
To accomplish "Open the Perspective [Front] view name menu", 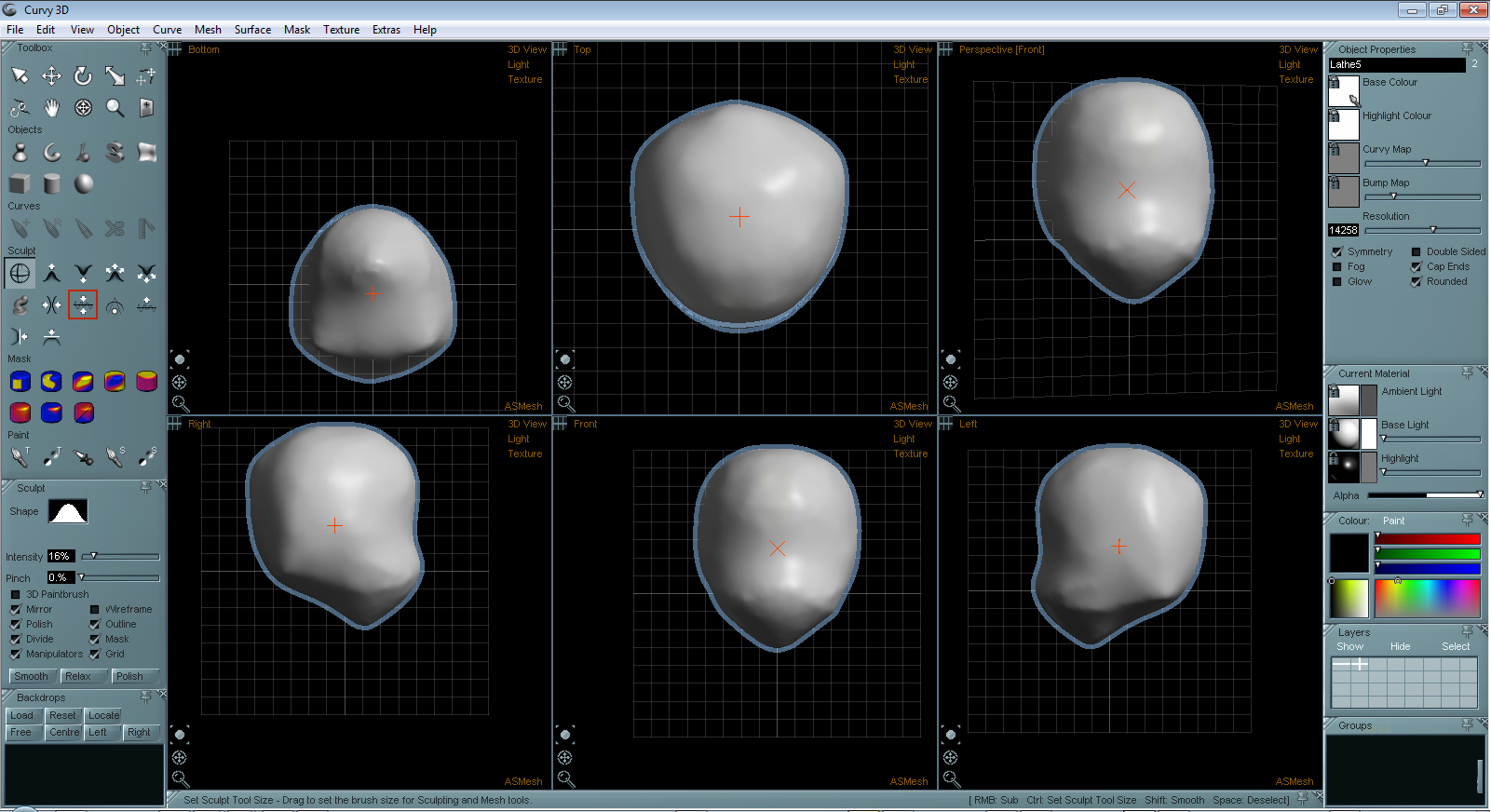I will point(1001,49).
